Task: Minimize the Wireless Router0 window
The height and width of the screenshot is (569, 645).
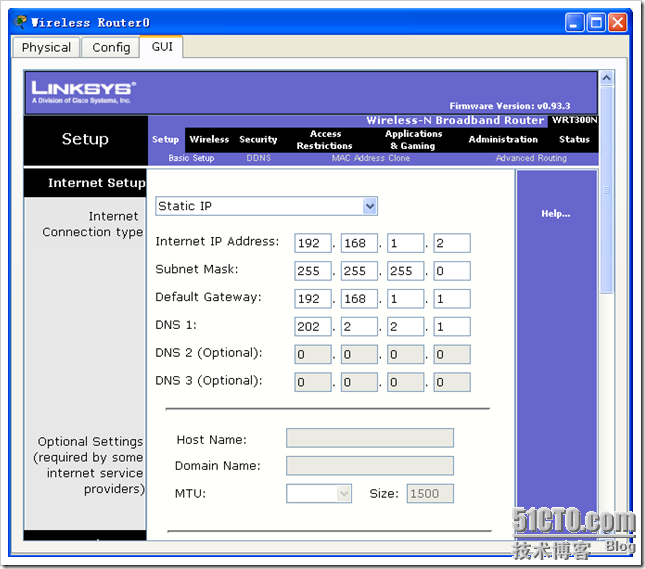Action: coord(574,23)
